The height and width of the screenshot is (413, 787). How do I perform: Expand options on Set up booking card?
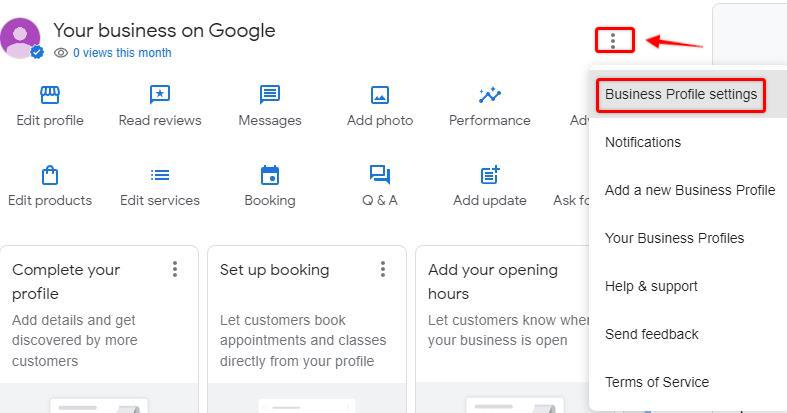click(383, 269)
